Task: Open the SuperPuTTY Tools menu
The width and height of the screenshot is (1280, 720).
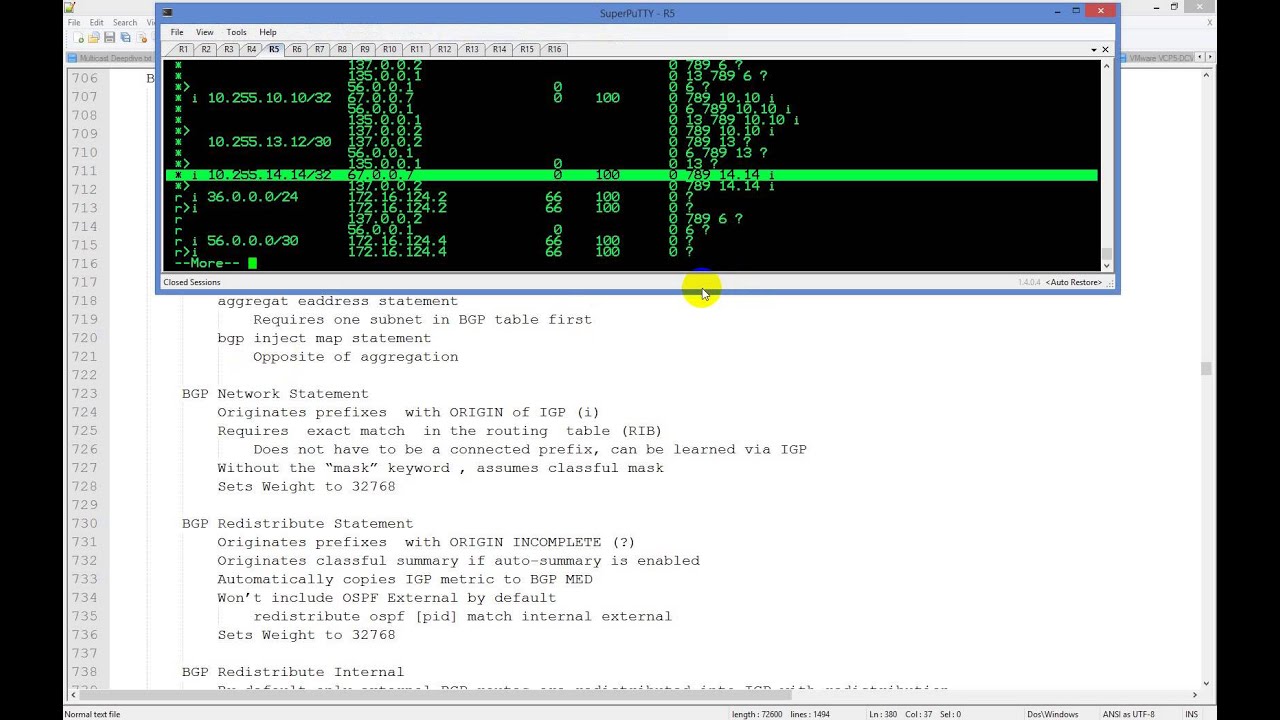Action: click(x=236, y=32)
